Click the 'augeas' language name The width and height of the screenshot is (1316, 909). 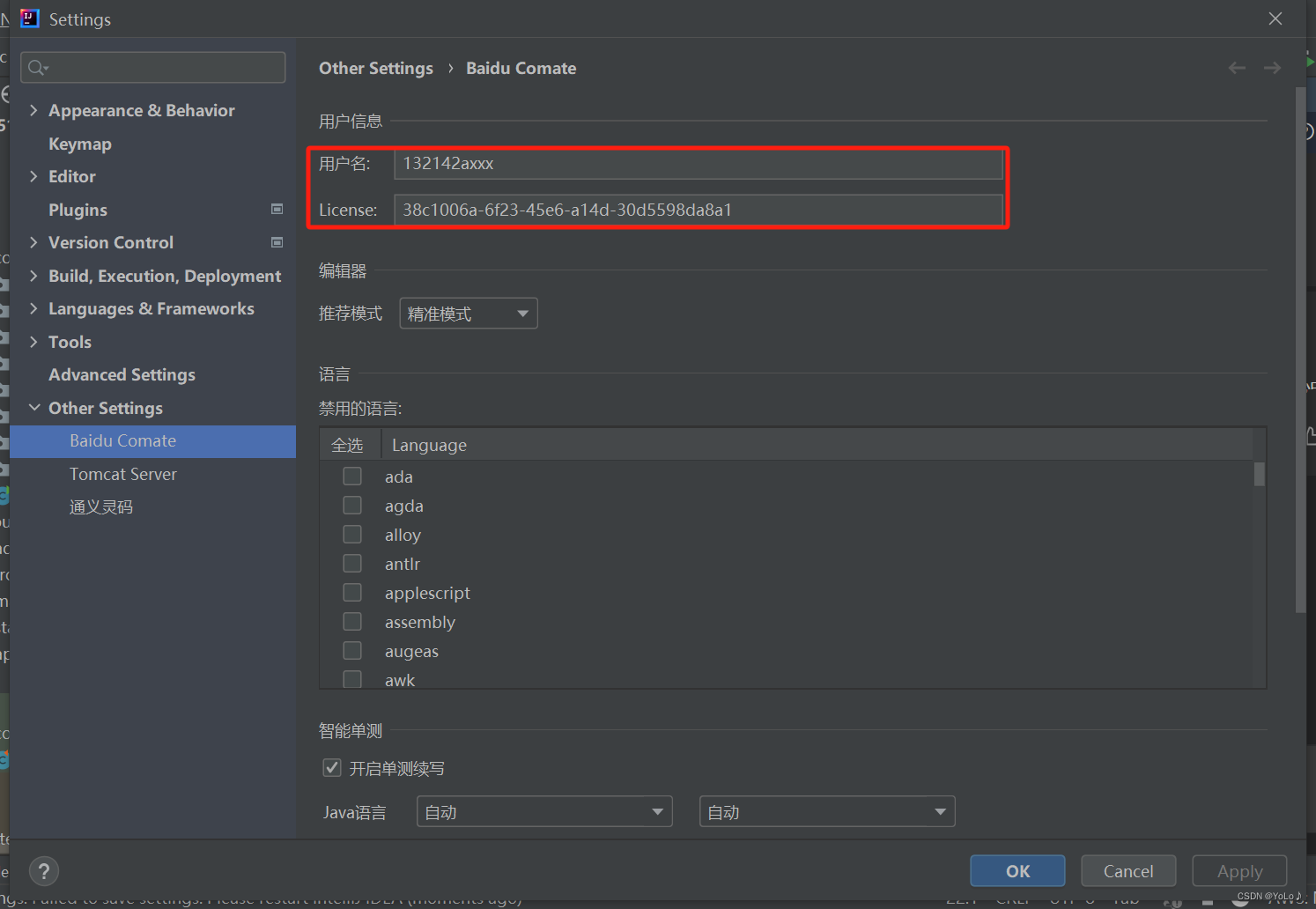point(411,651)
